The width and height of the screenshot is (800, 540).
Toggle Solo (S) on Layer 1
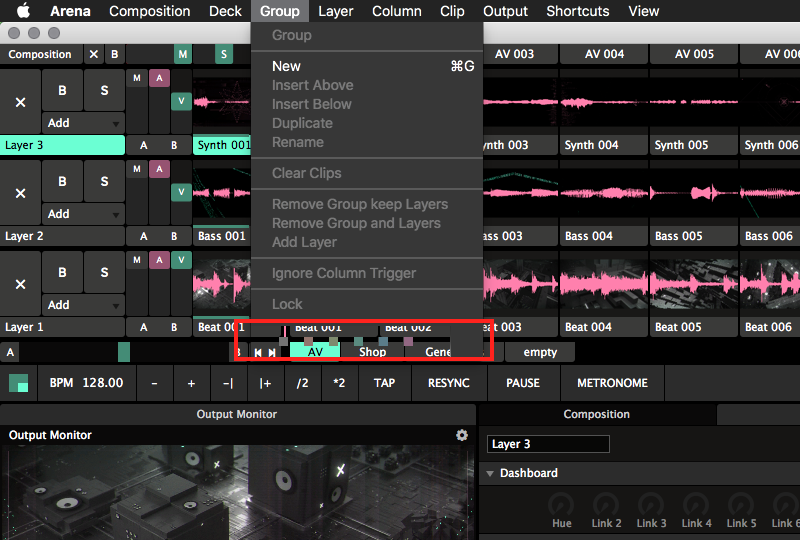click(104, 272)
